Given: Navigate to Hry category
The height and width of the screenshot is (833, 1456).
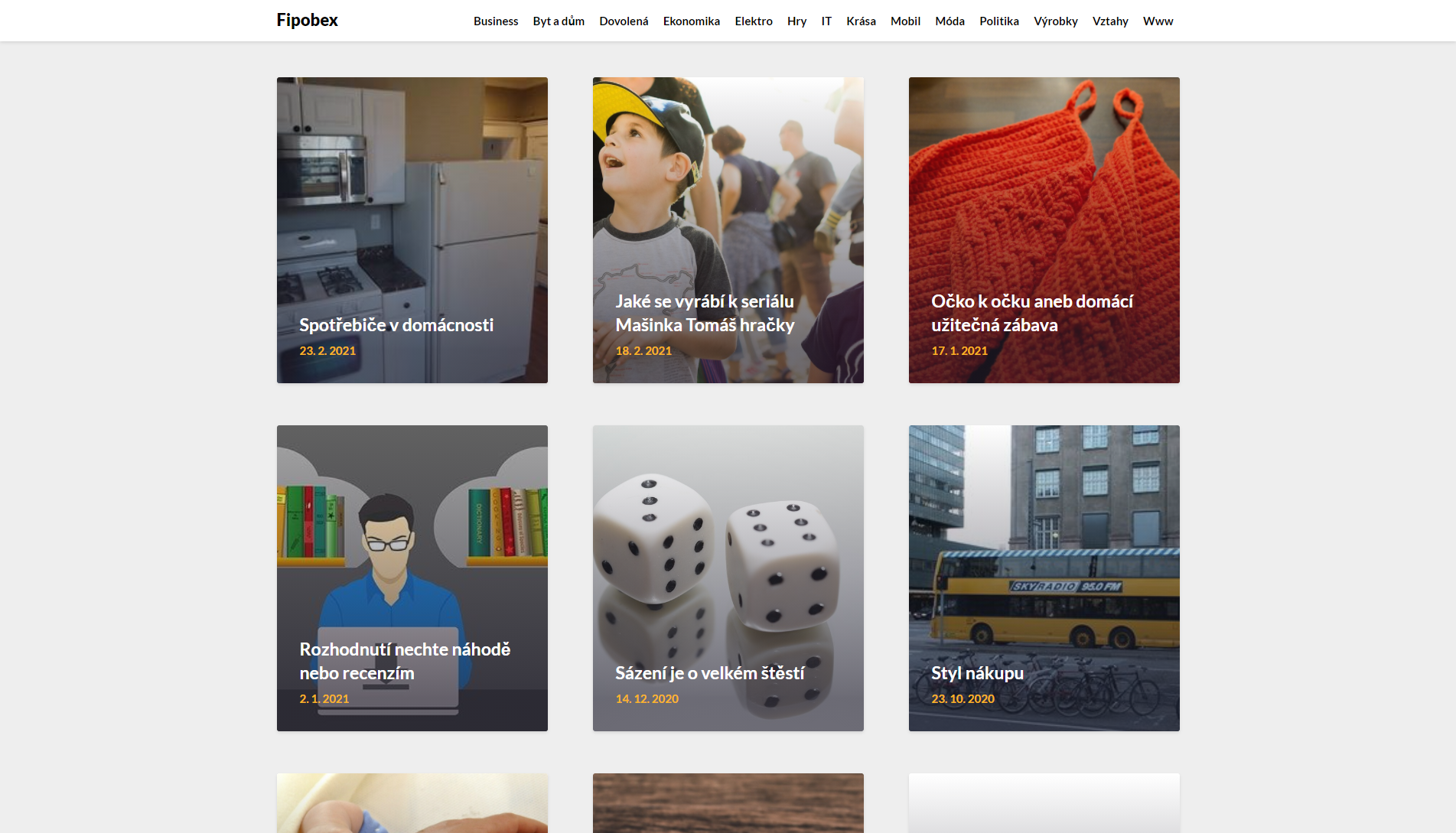Looking at the screenshot, I should 796,21.
